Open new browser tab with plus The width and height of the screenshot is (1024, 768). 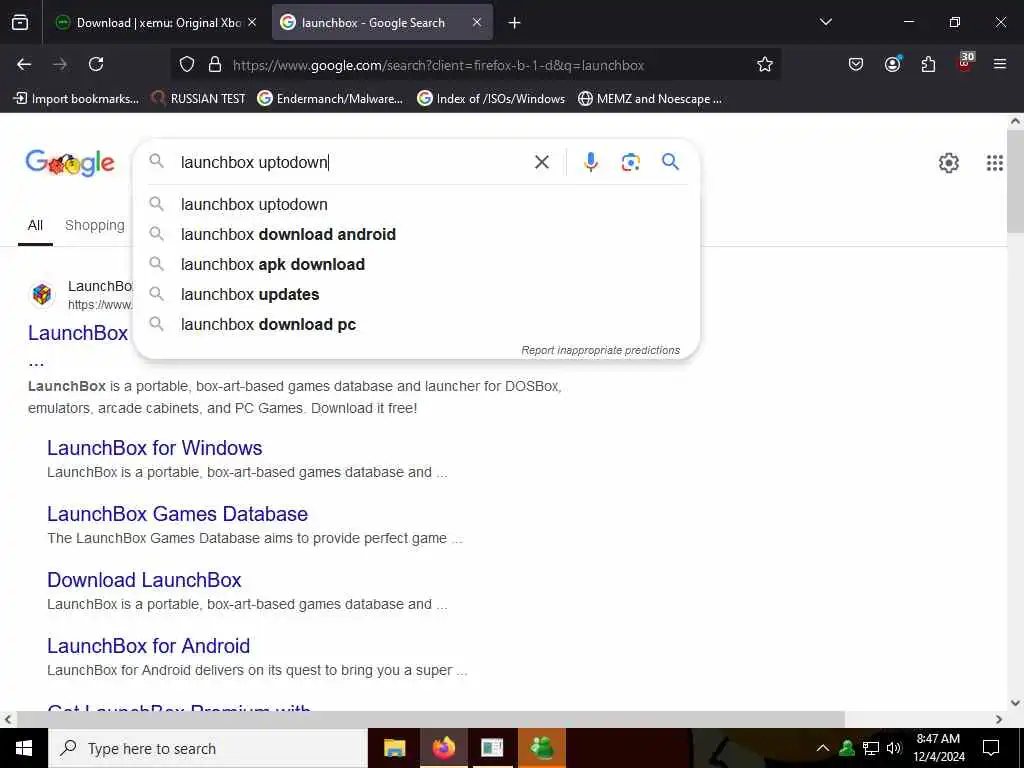point(515,23)
